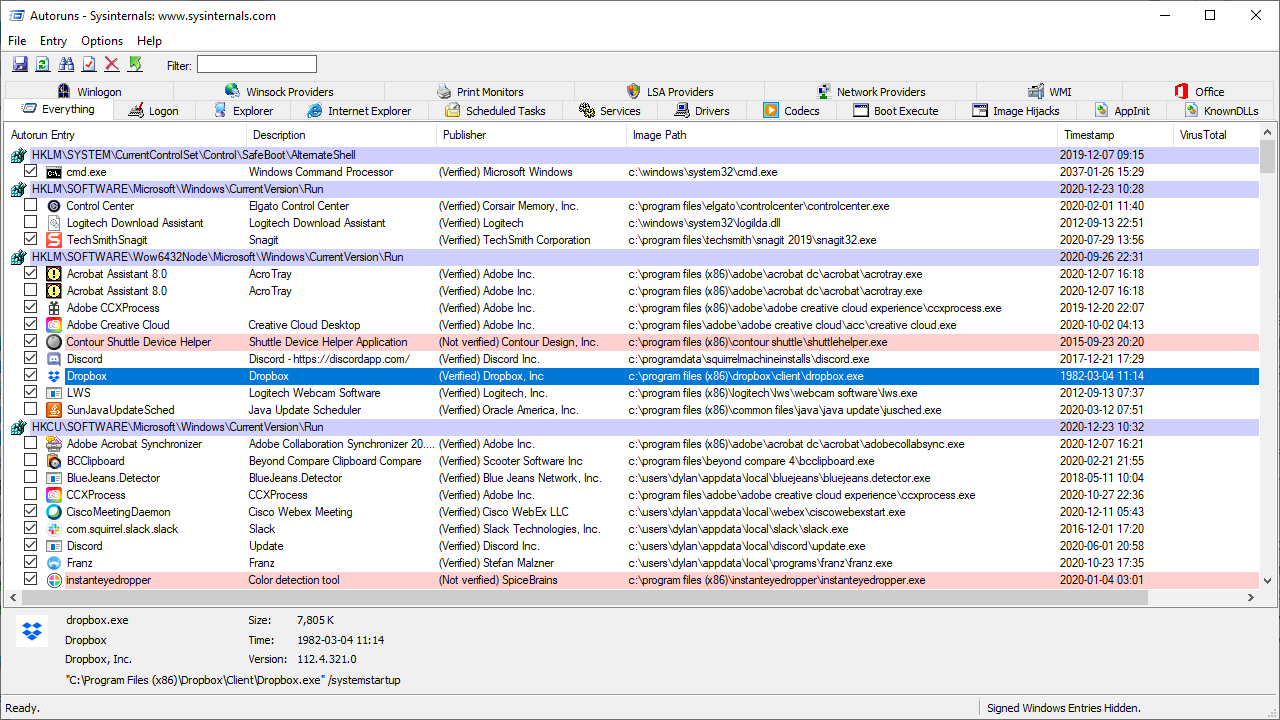This screenshot has height=720, width=1280.
Task: Switch to the Office tab
Action: pyautogui.click(x=1199, y=91)
